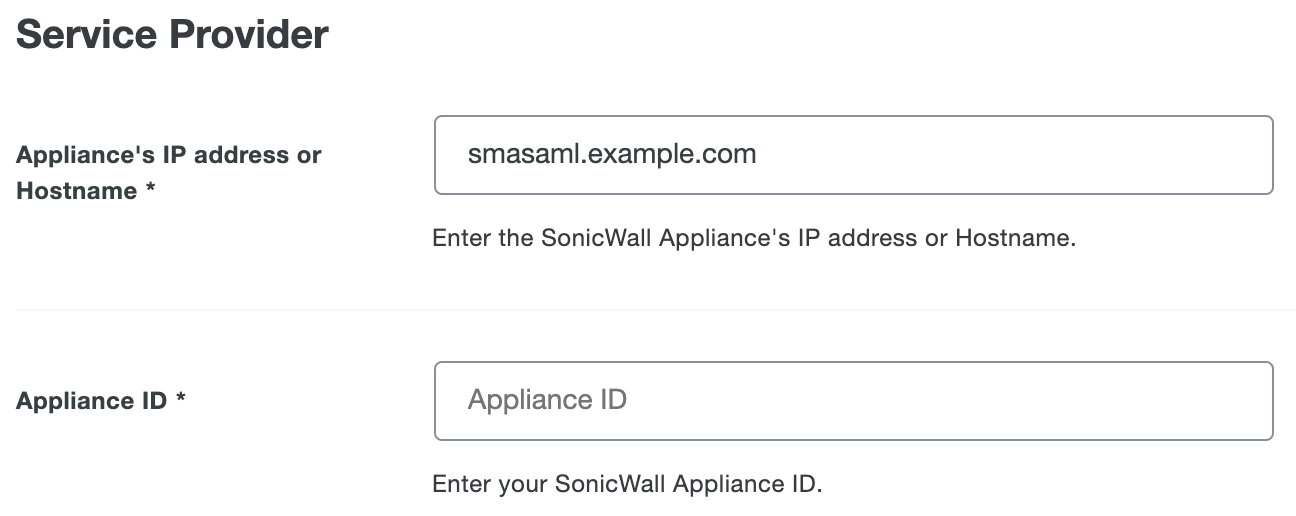
Task: Click the "Appliance ID" placeholder text
Action: pyautogui.click(x=547, y=401)
